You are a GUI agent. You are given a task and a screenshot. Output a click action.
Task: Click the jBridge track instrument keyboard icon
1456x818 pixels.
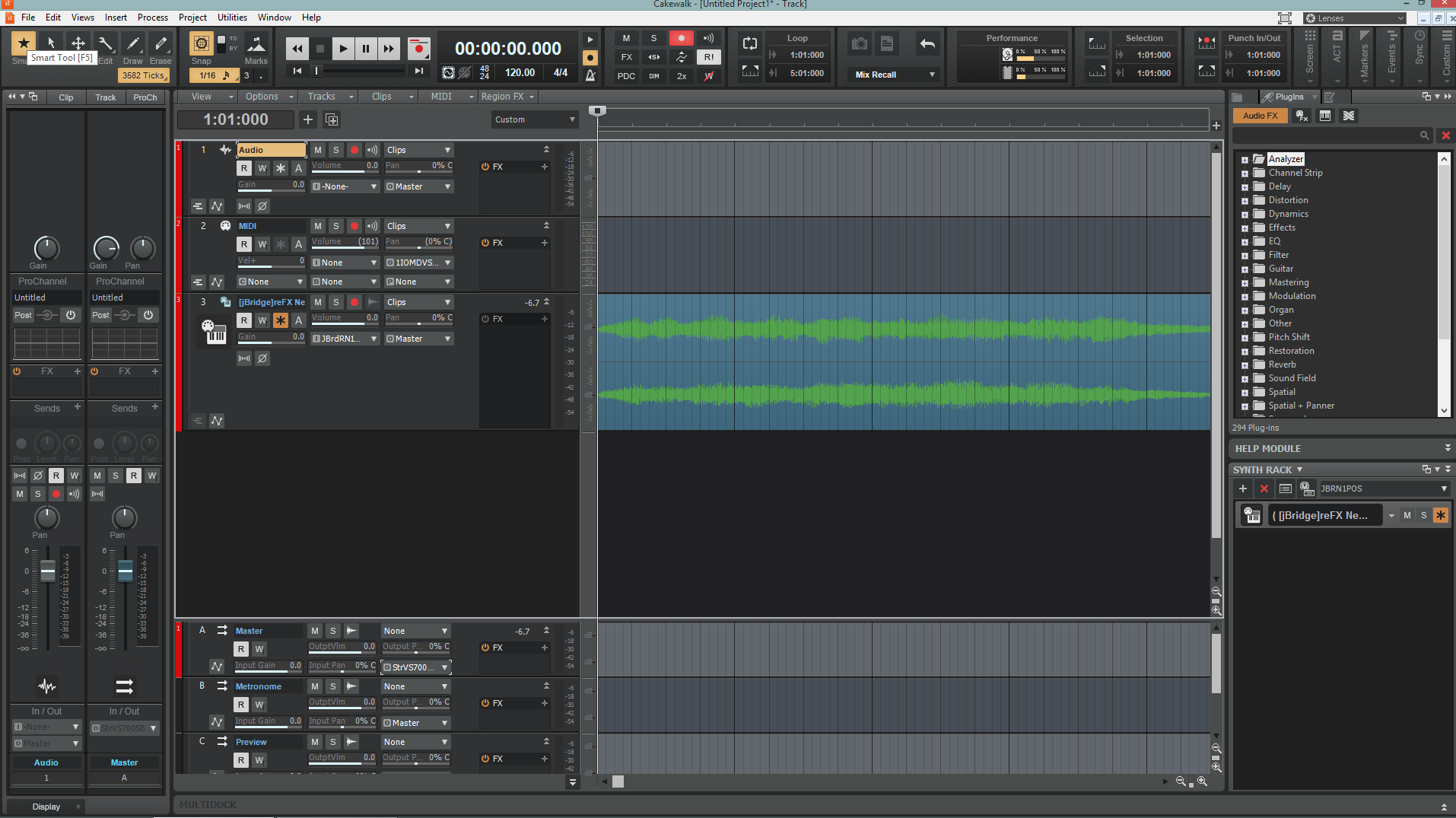(x=214, y=332)
